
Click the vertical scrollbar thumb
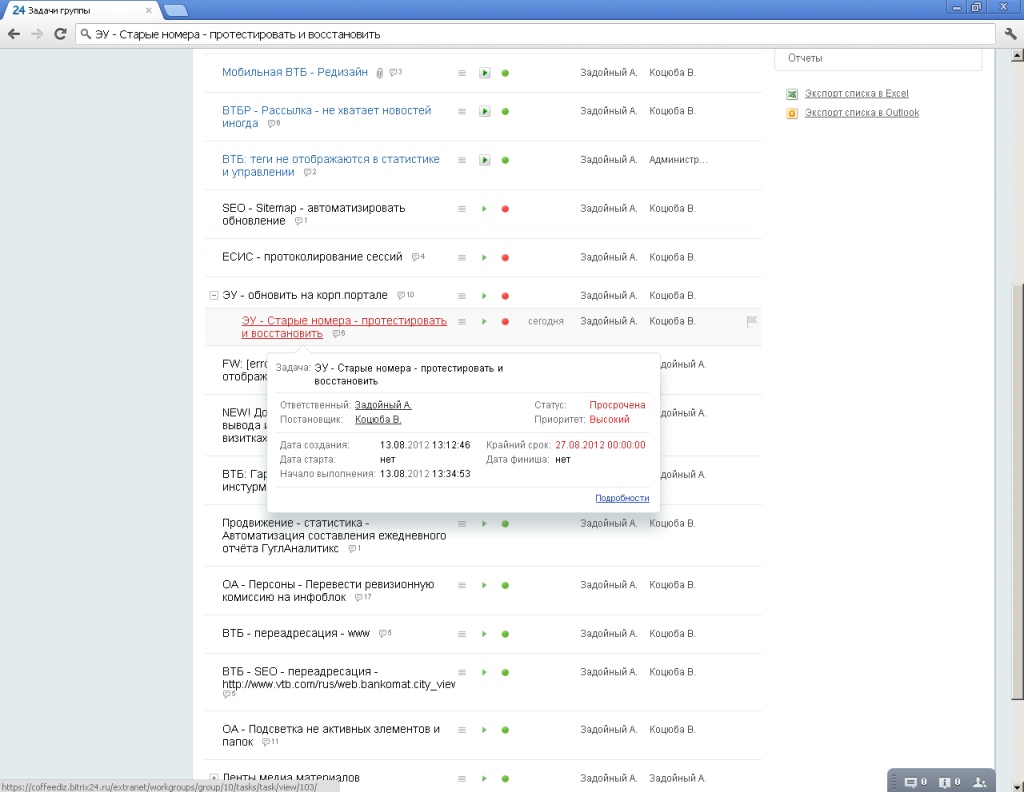click(1017, 492)
